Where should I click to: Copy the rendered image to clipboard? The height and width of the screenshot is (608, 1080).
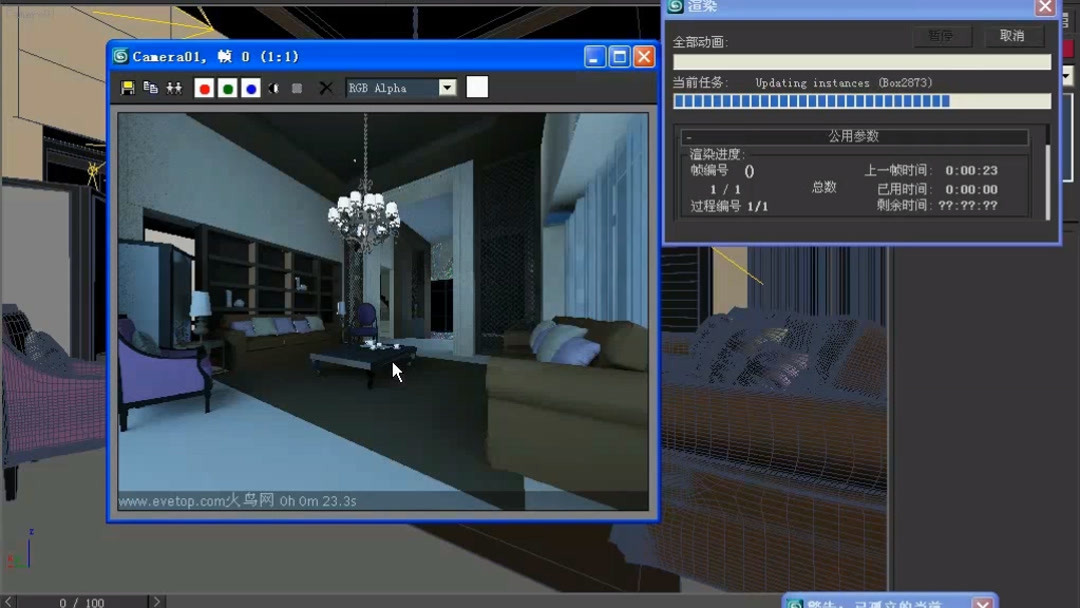pos(150,88)
